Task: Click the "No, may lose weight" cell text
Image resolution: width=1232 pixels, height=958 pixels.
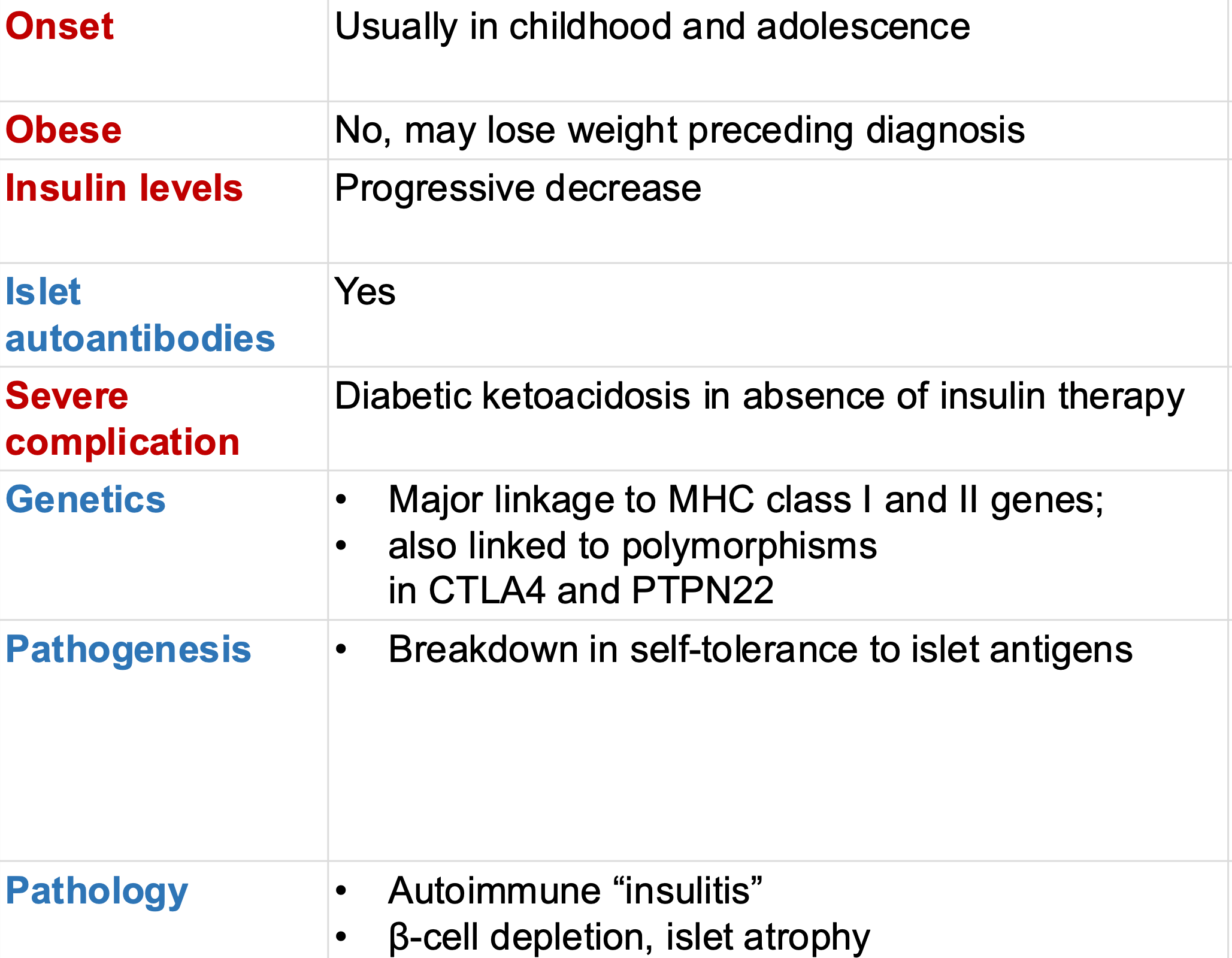Action: point(679,130)
